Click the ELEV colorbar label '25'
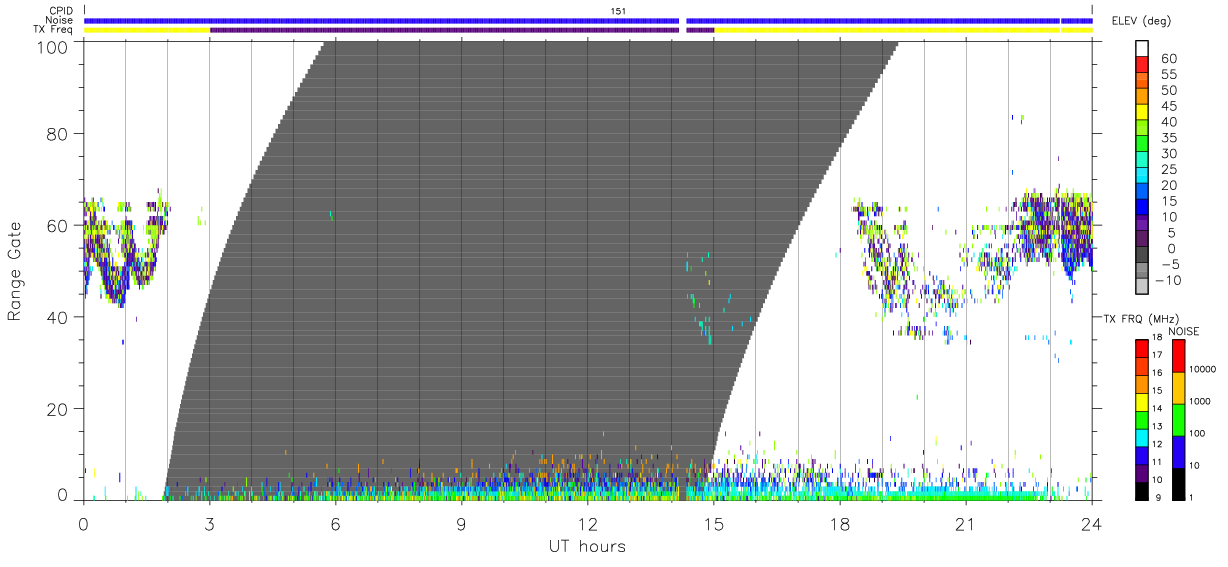 point(1168,170)
